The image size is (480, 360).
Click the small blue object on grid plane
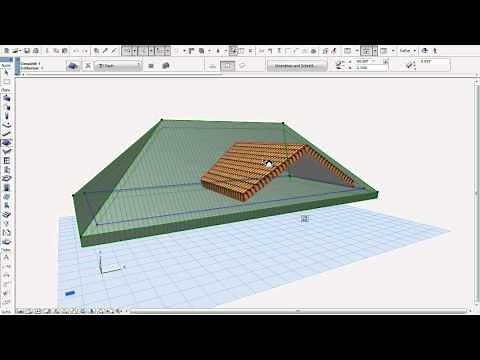[70, 293]
